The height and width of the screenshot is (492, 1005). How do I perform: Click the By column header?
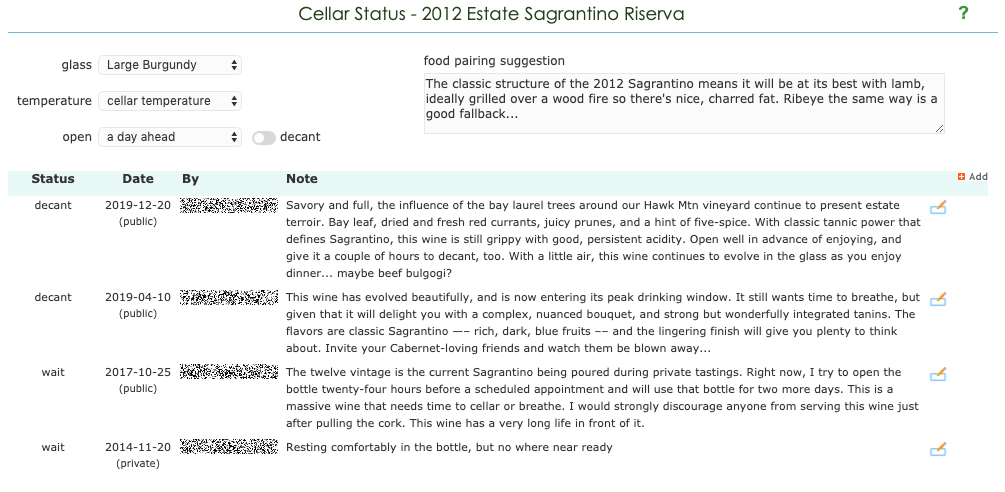[190, 179]
